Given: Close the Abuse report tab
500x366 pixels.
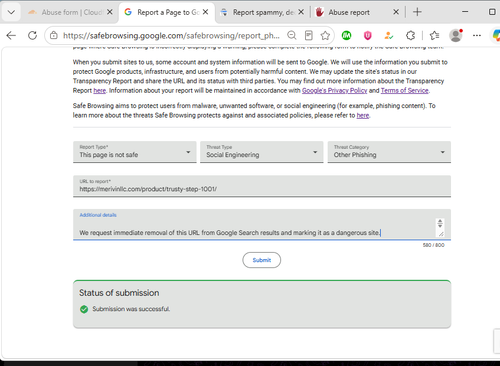Looking at the screenshot, I should [396, 12].
